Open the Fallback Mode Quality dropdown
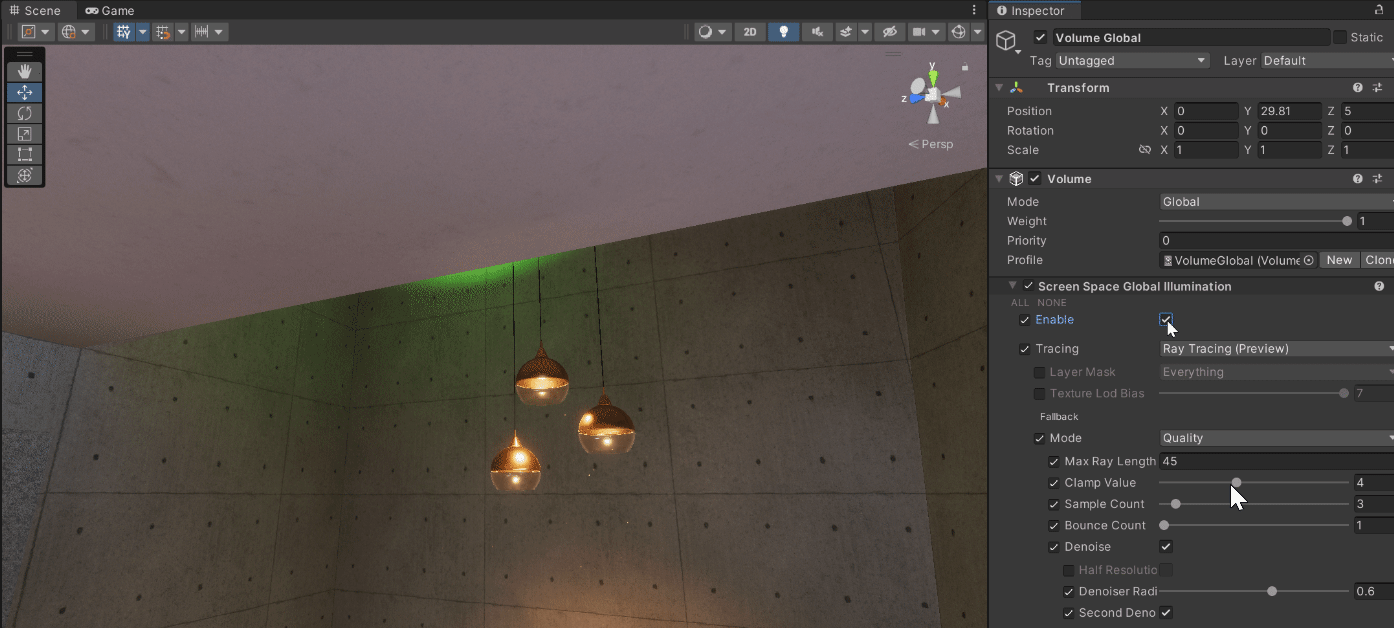Viewport: 1394px width, 628px height. pyautogui.click(x=1276, y=438)
